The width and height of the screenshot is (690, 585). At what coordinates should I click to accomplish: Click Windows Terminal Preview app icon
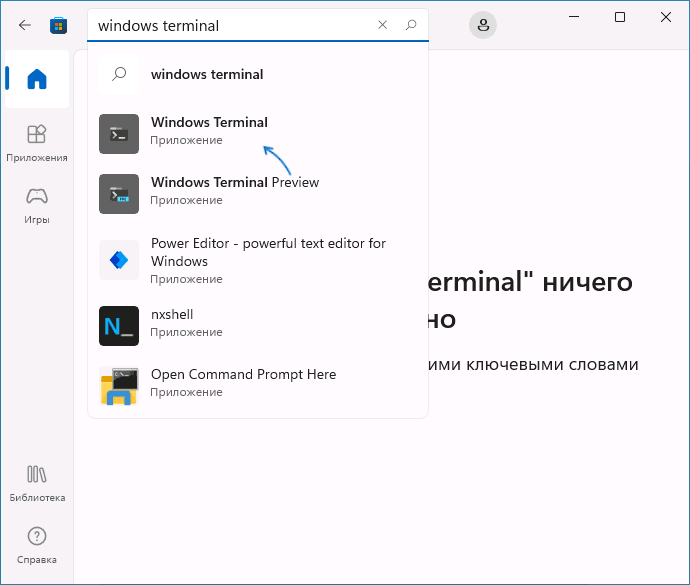point(119,194)
